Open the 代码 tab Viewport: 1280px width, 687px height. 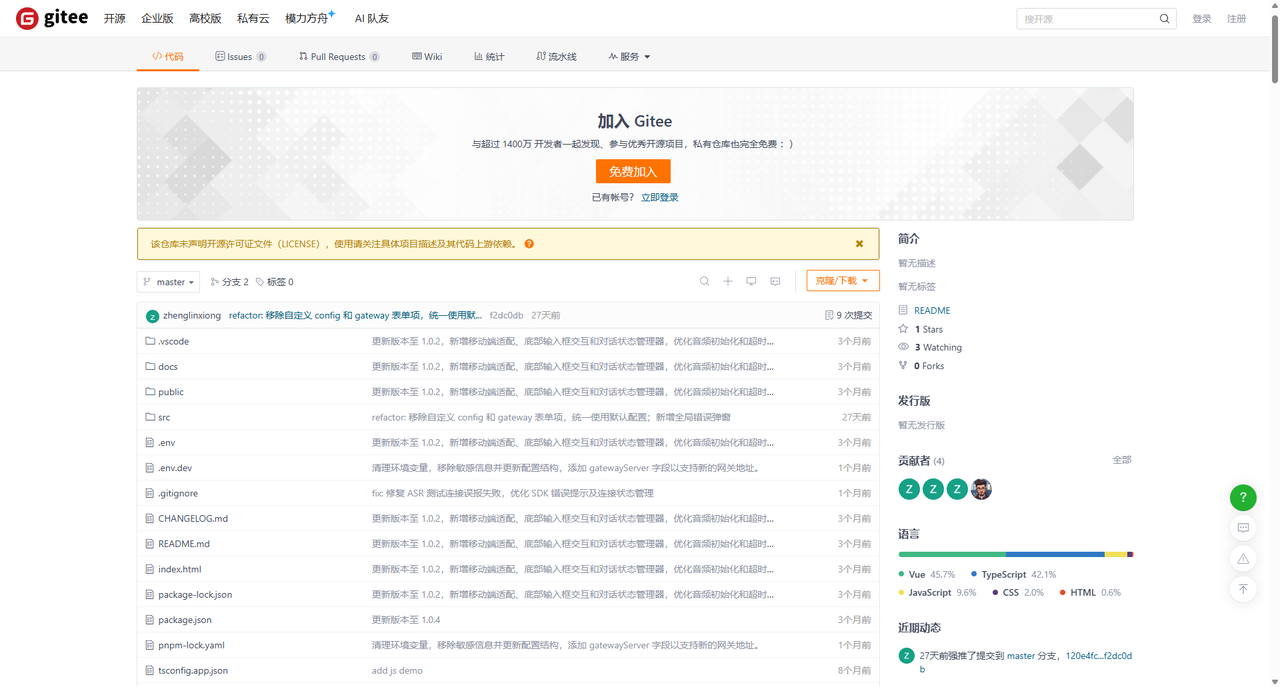[167, 57]
